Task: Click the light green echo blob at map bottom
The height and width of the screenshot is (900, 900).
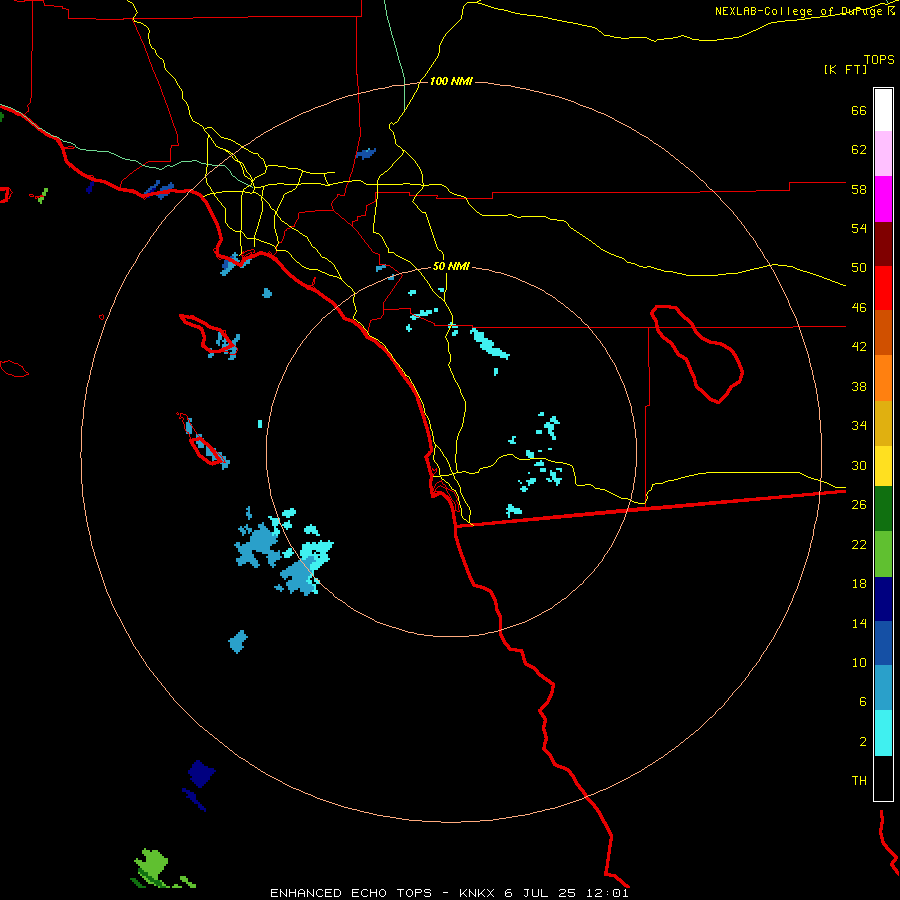Action: (152, 864)
